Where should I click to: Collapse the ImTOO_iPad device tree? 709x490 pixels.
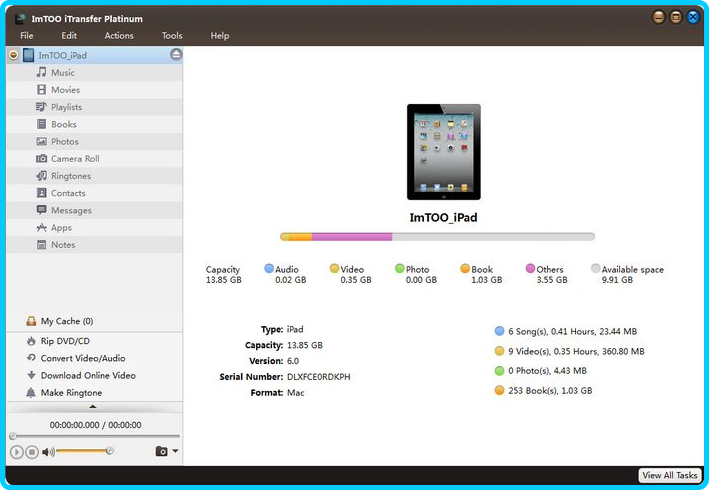14,55
